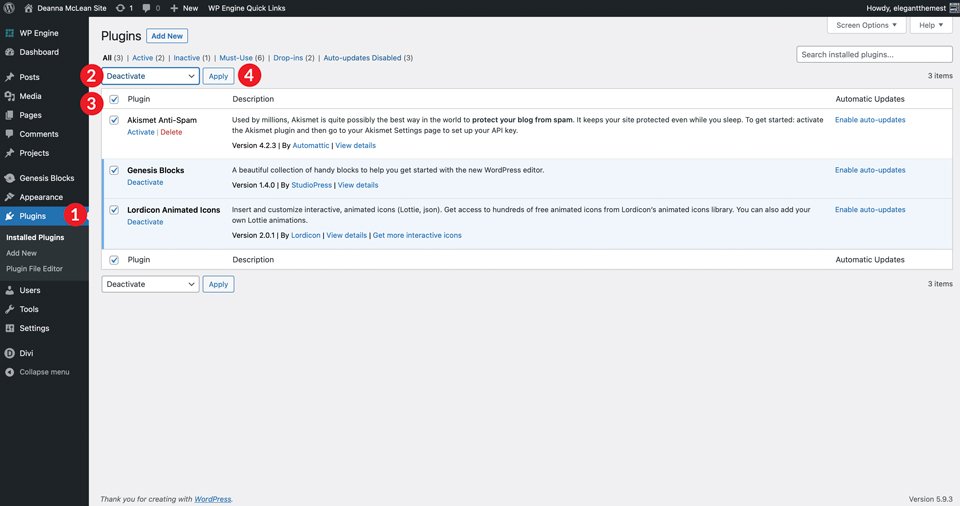
Task: Open the Lordicon author link
Action: coord(306,235)
